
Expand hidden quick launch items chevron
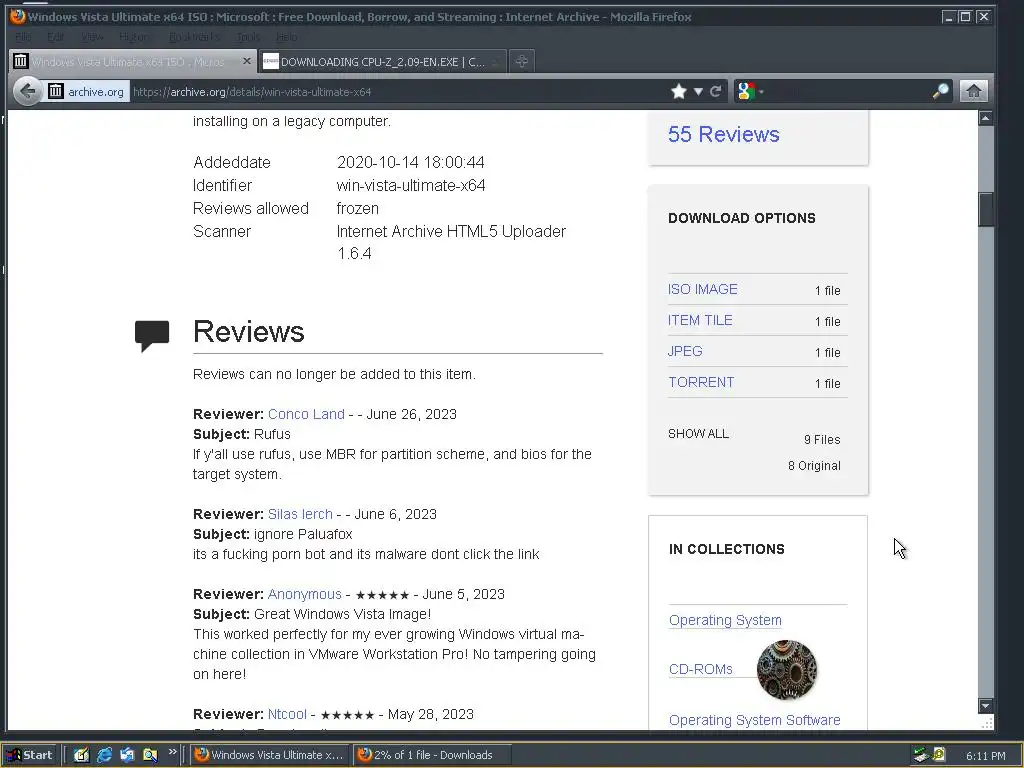tap(172, 752)
